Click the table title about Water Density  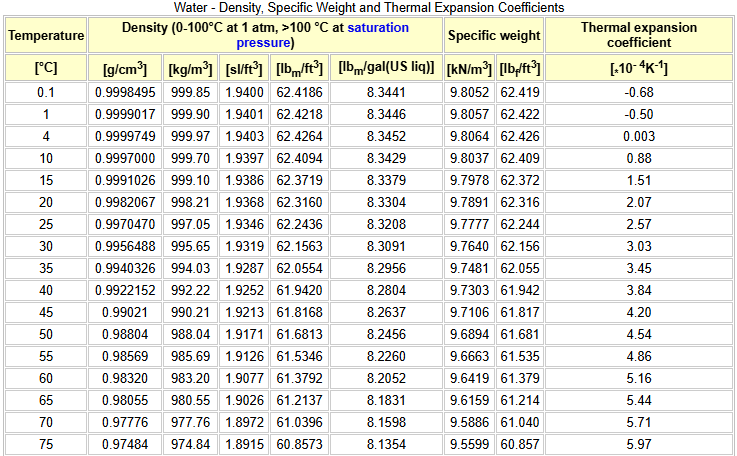(369, 7)
